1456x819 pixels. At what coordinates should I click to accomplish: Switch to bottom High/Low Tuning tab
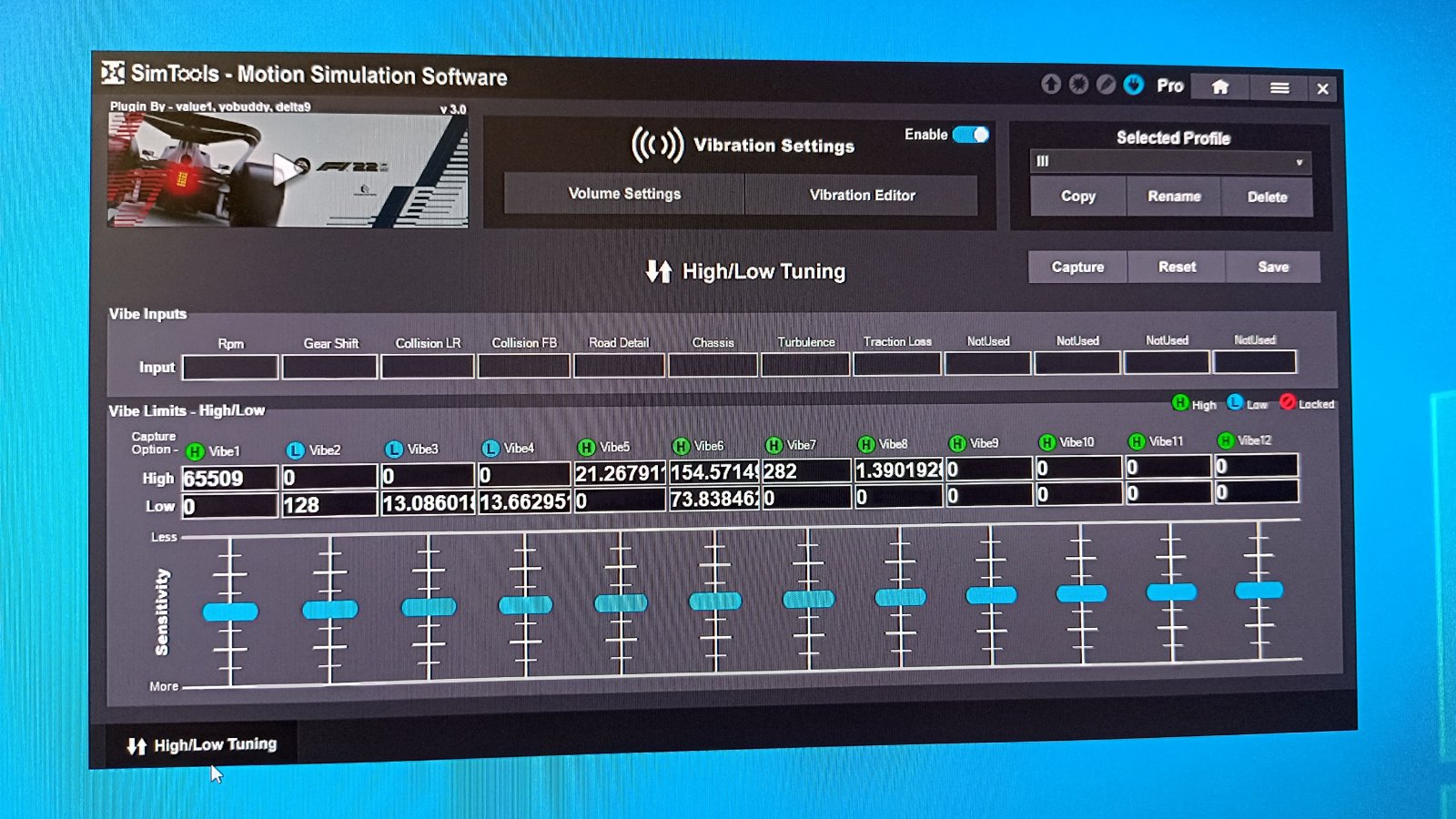tap(202, 745)
